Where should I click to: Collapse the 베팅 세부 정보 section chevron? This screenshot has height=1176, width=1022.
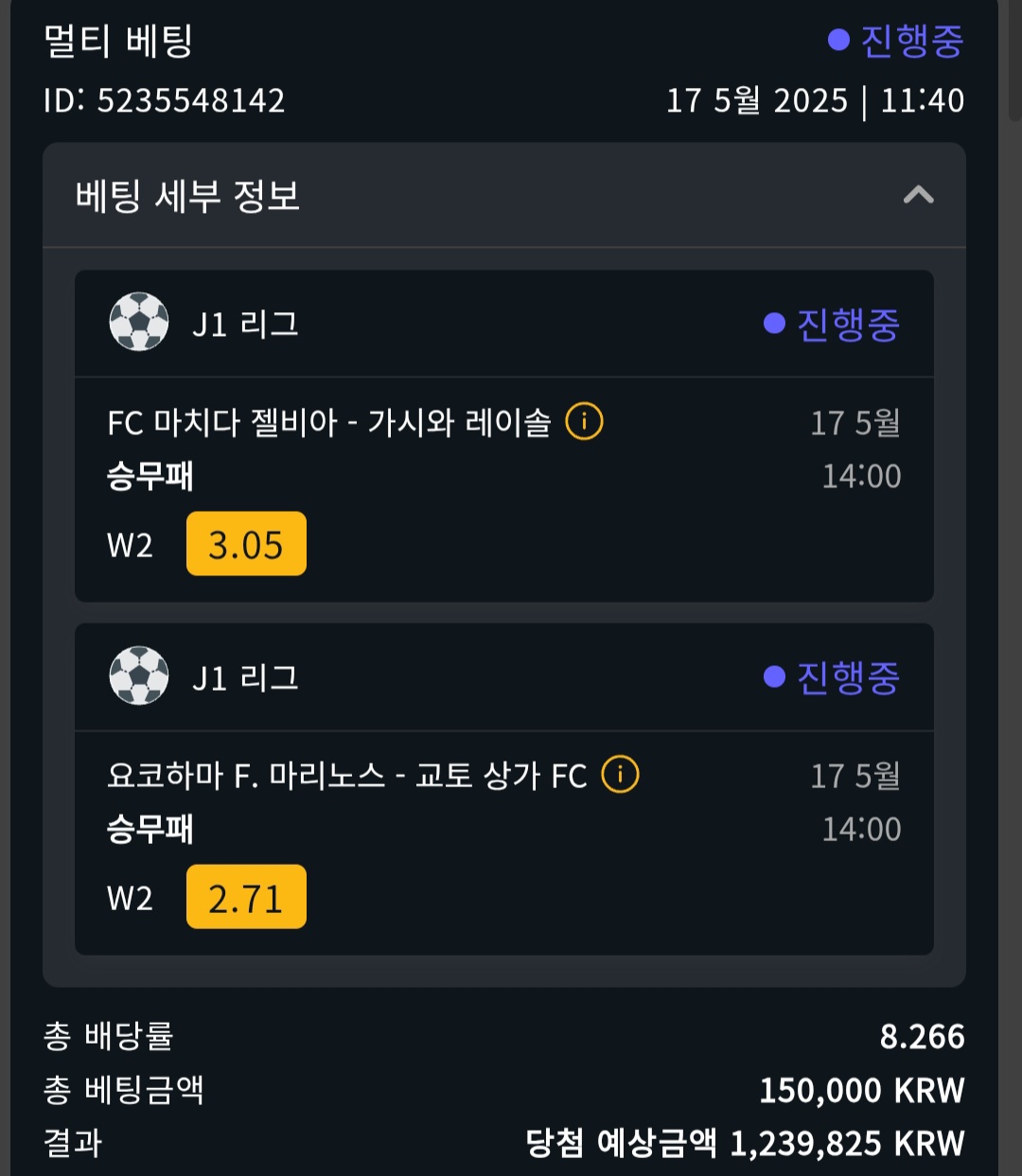click(x=918, y=195)
